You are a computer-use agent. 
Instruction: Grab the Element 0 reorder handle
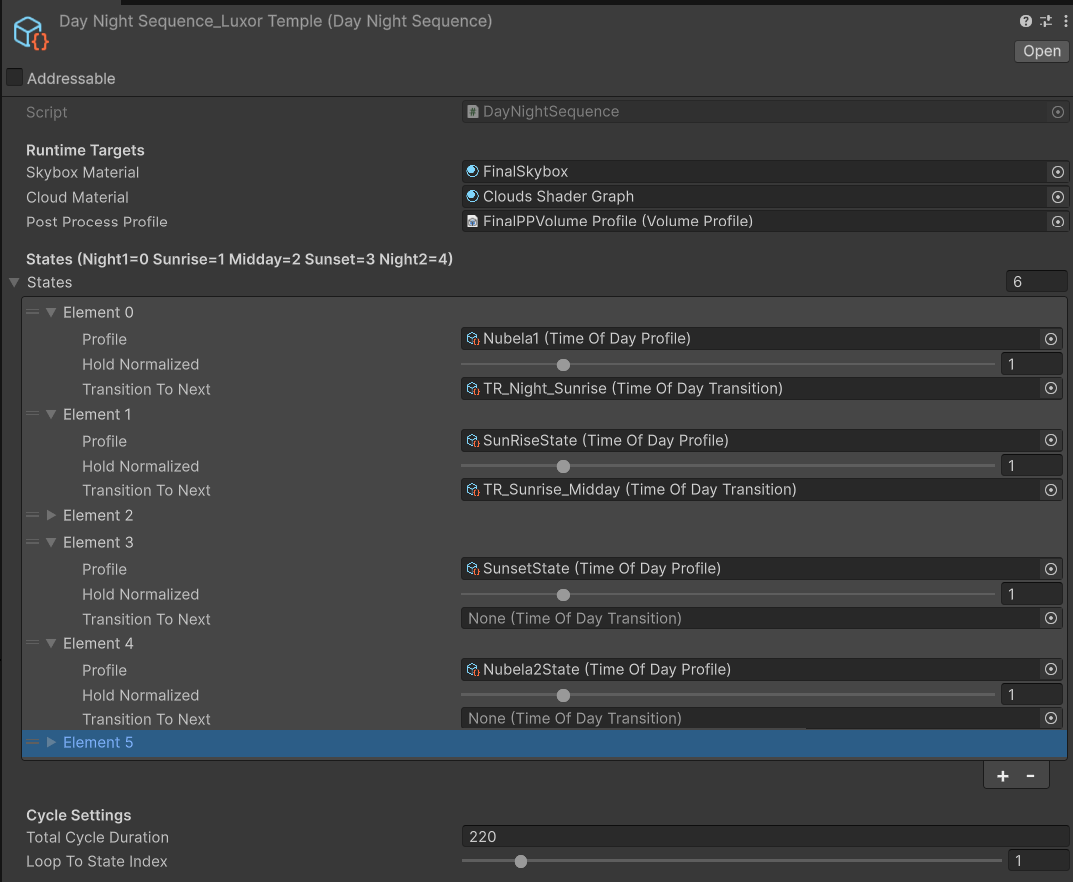[x=32, y=312]
